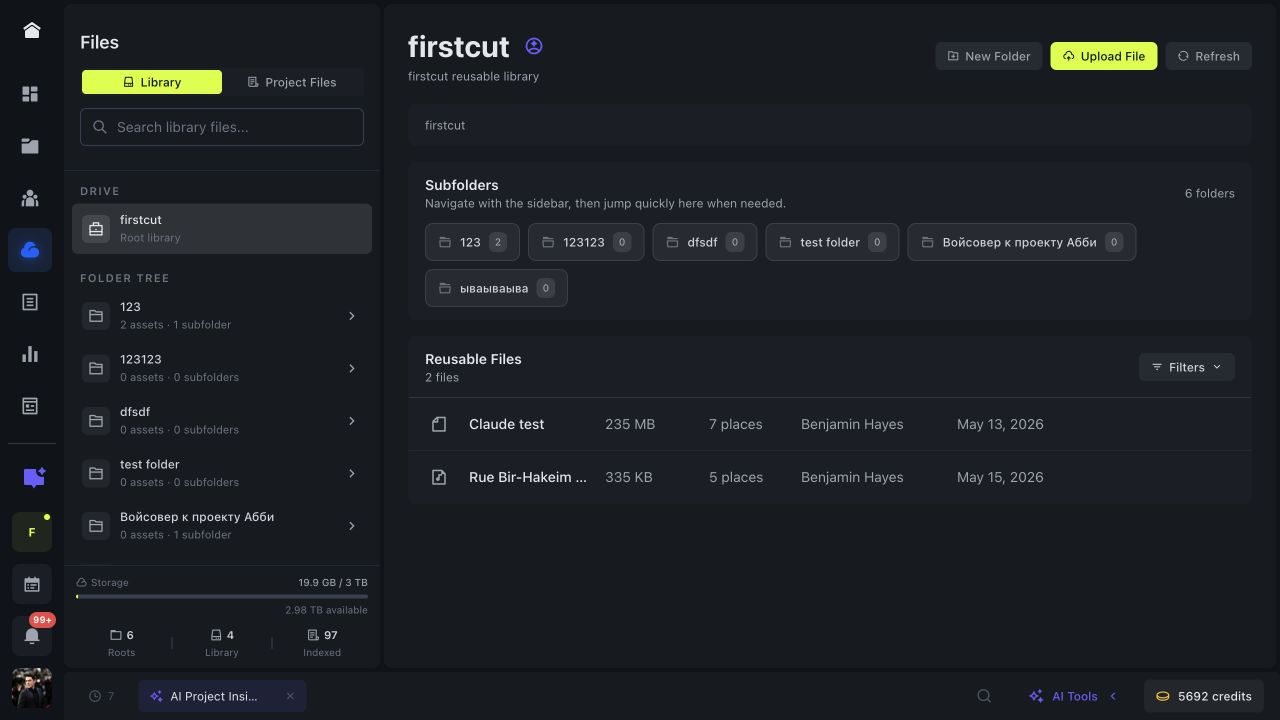Open the 123 subfolder chip
Viewport: 1280px width, 720px height.
click(x=472, y=242)
